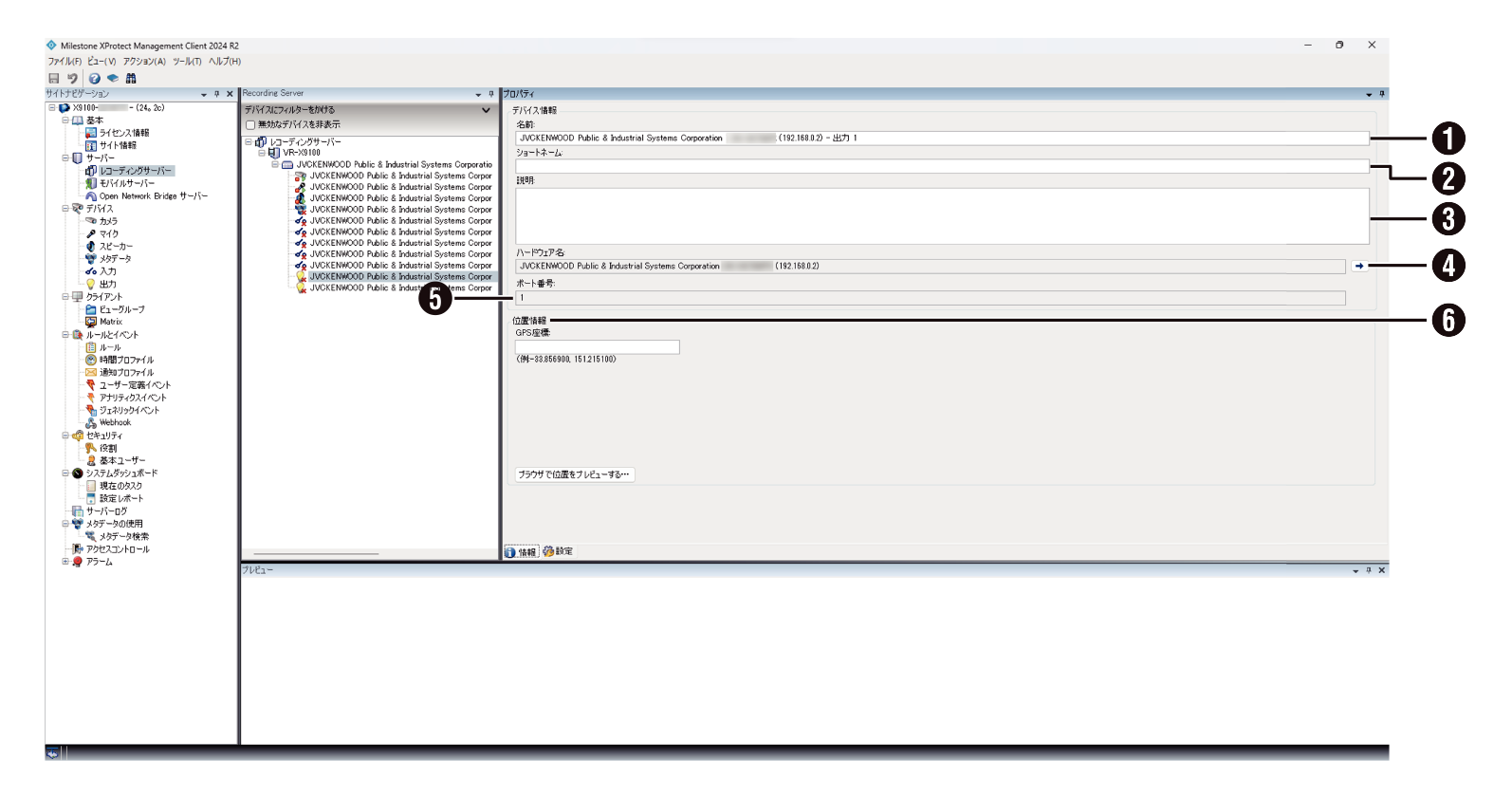Open Help via the question mark icon
Screen dimensions: 1512x798
click(95, 79)
